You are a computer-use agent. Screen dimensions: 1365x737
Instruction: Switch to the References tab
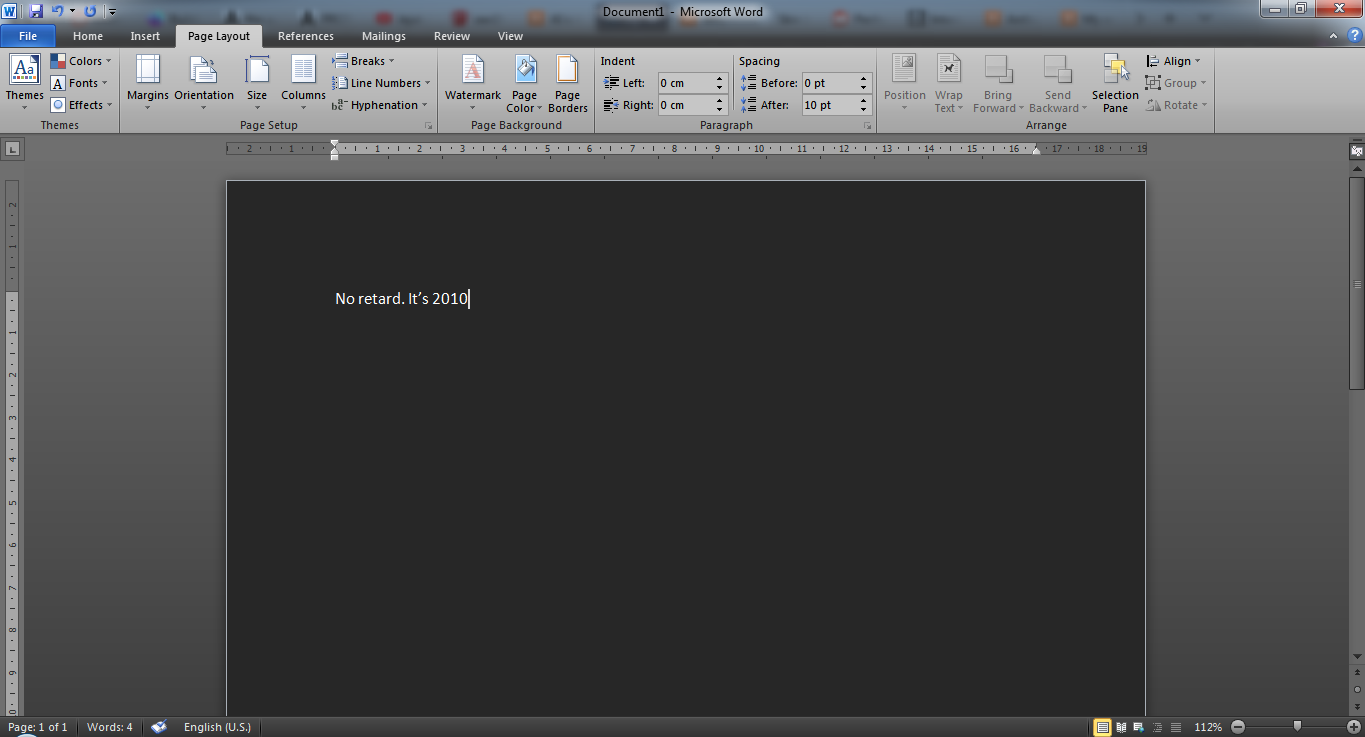pos(306,36)
